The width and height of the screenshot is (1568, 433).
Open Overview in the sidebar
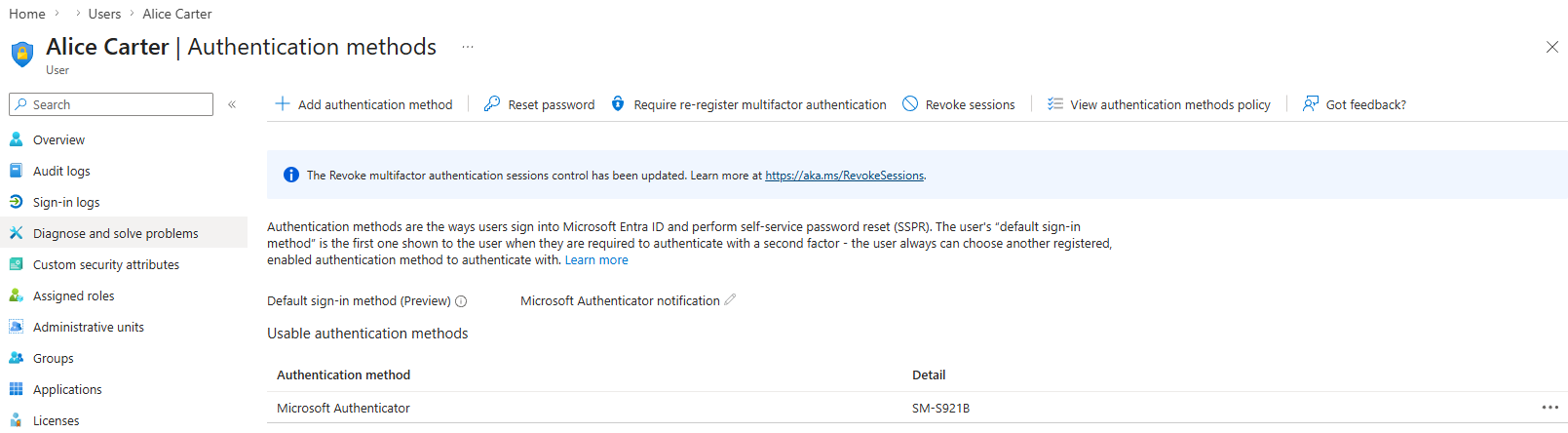[x=124, y=139]
